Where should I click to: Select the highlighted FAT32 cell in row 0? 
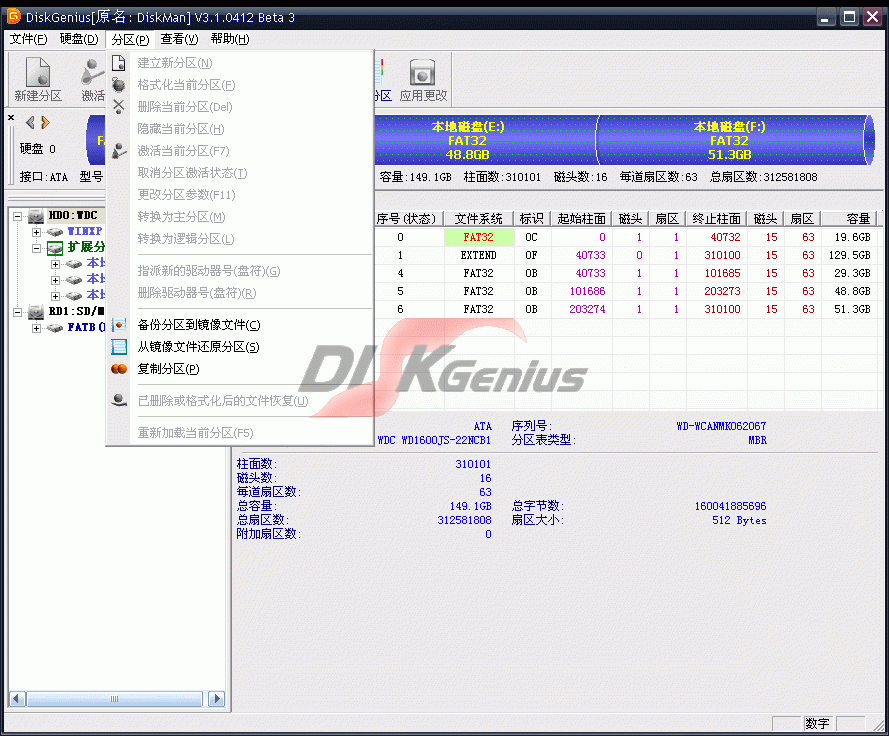click(479, 237)
